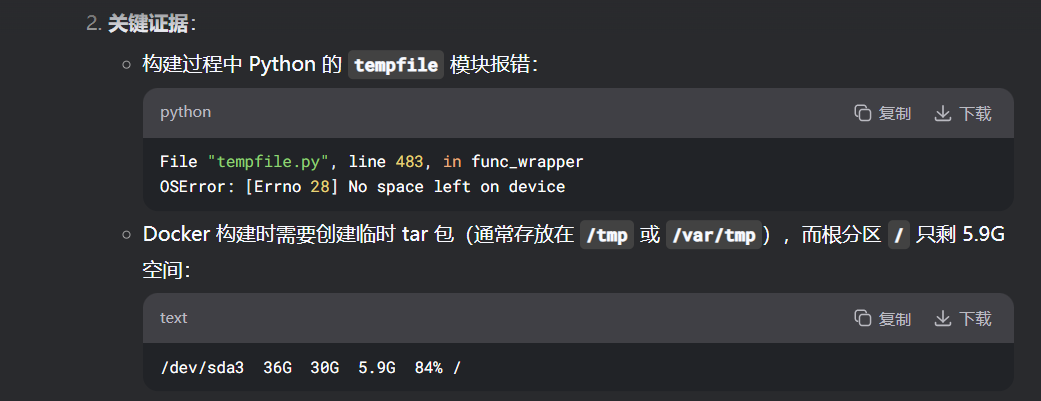The image size is (1041, 401).
Task: Click the python language label
Action: click(185, 112)
